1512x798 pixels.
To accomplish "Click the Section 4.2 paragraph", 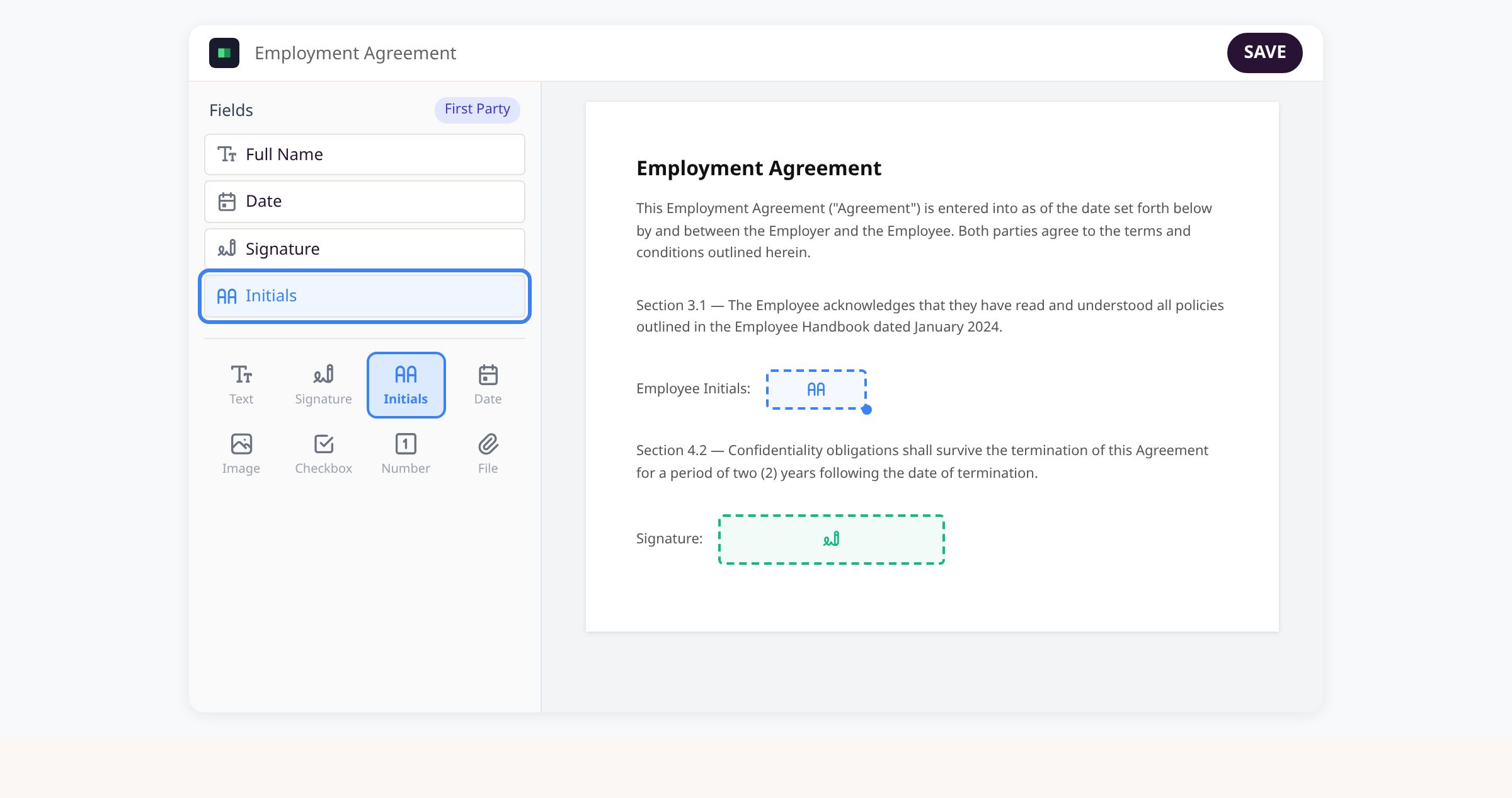I will 922,461.
